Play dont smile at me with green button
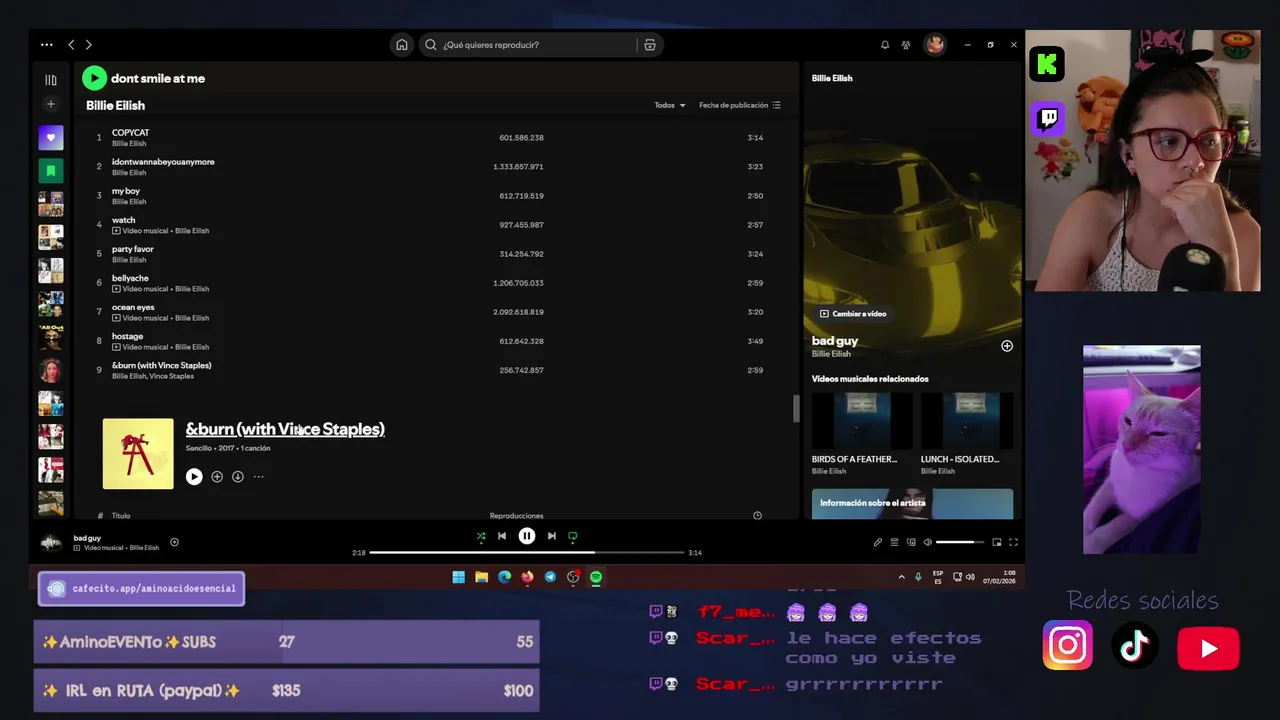This screenshot has width=1280, height=720. [x=94, y=78]
